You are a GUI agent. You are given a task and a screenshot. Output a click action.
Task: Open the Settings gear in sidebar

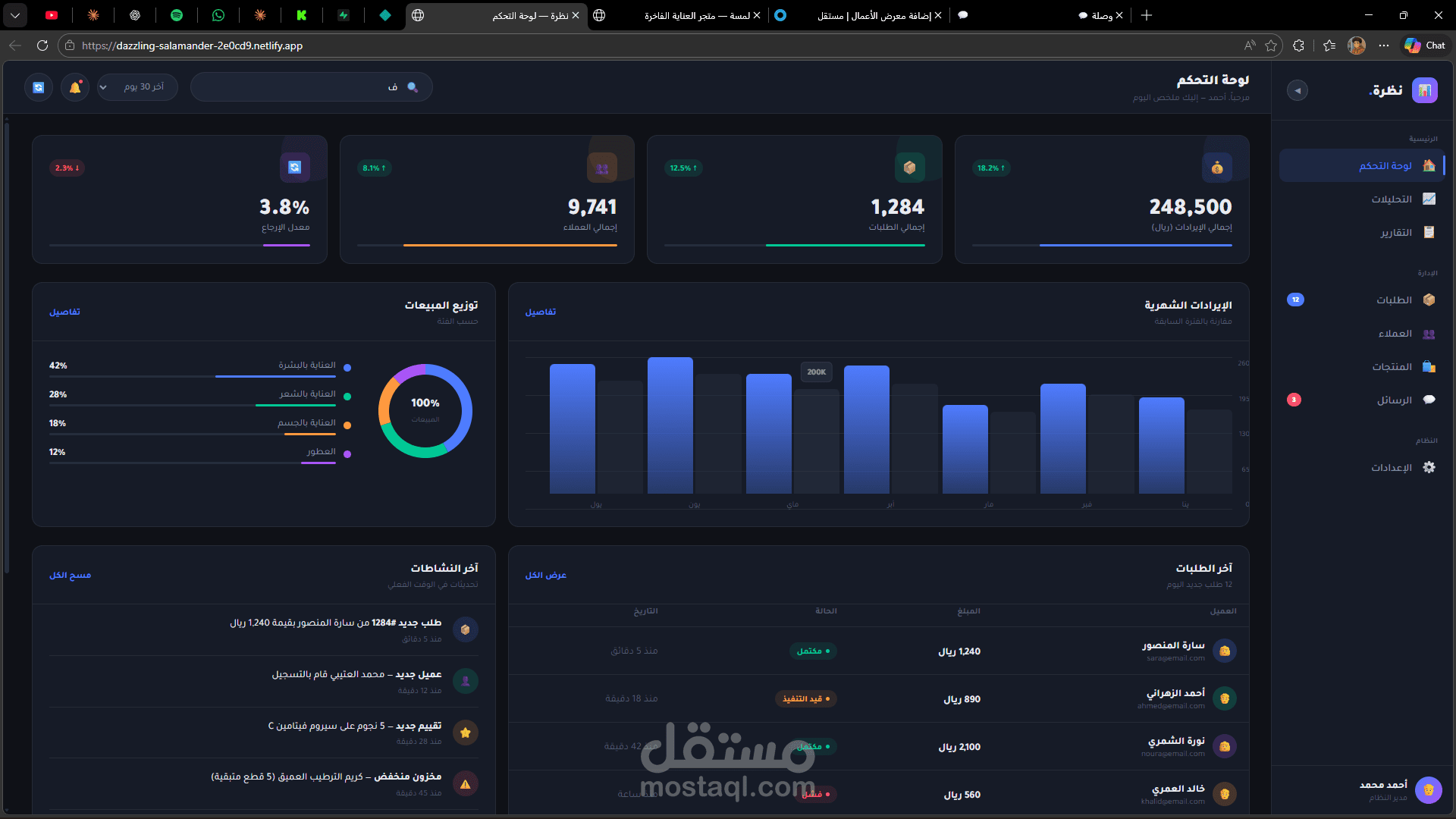1429,467
